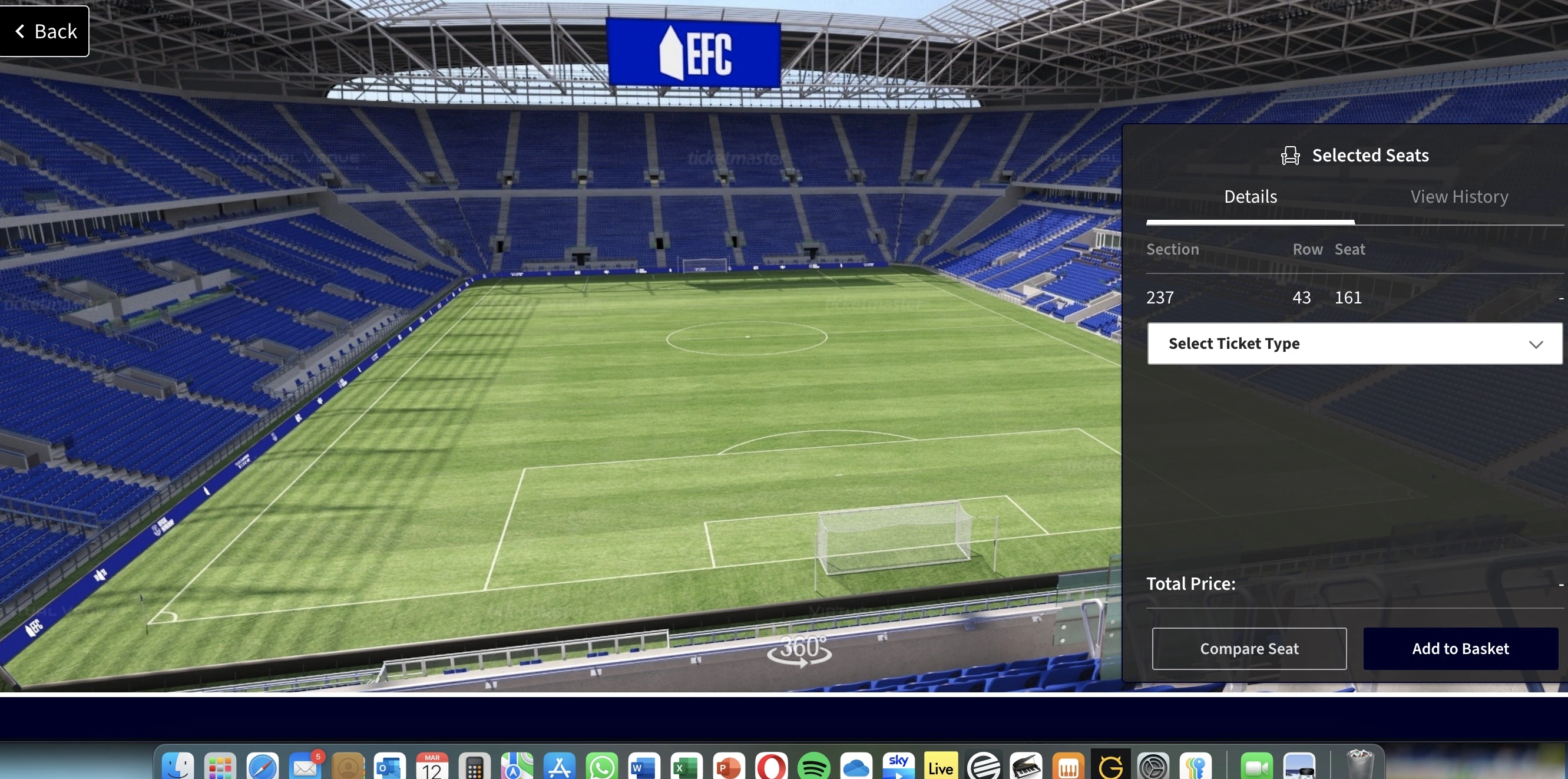Open the Select Ticket Type dropdown
This screenshot has width=1568, height=779.
point(1354,344)
